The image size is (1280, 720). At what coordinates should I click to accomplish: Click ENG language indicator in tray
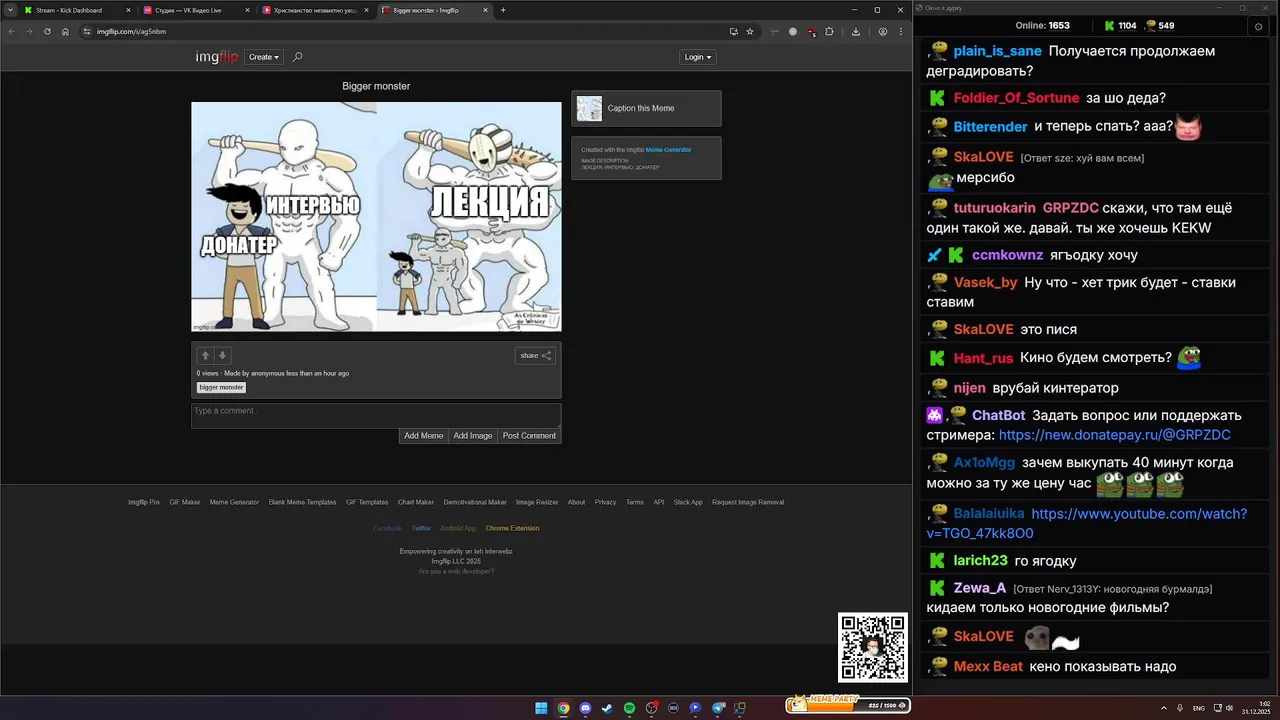(1199, 708)
